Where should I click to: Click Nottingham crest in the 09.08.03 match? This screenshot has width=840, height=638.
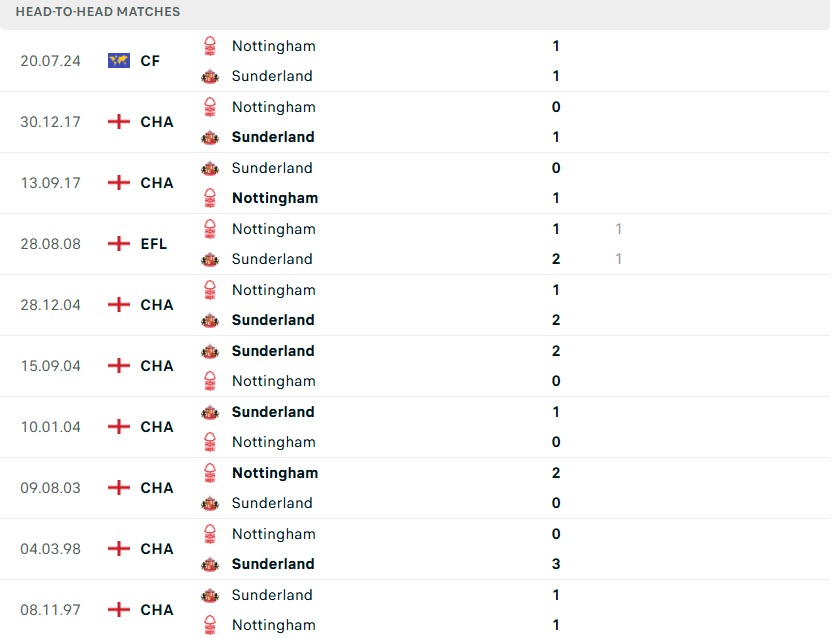210,473
